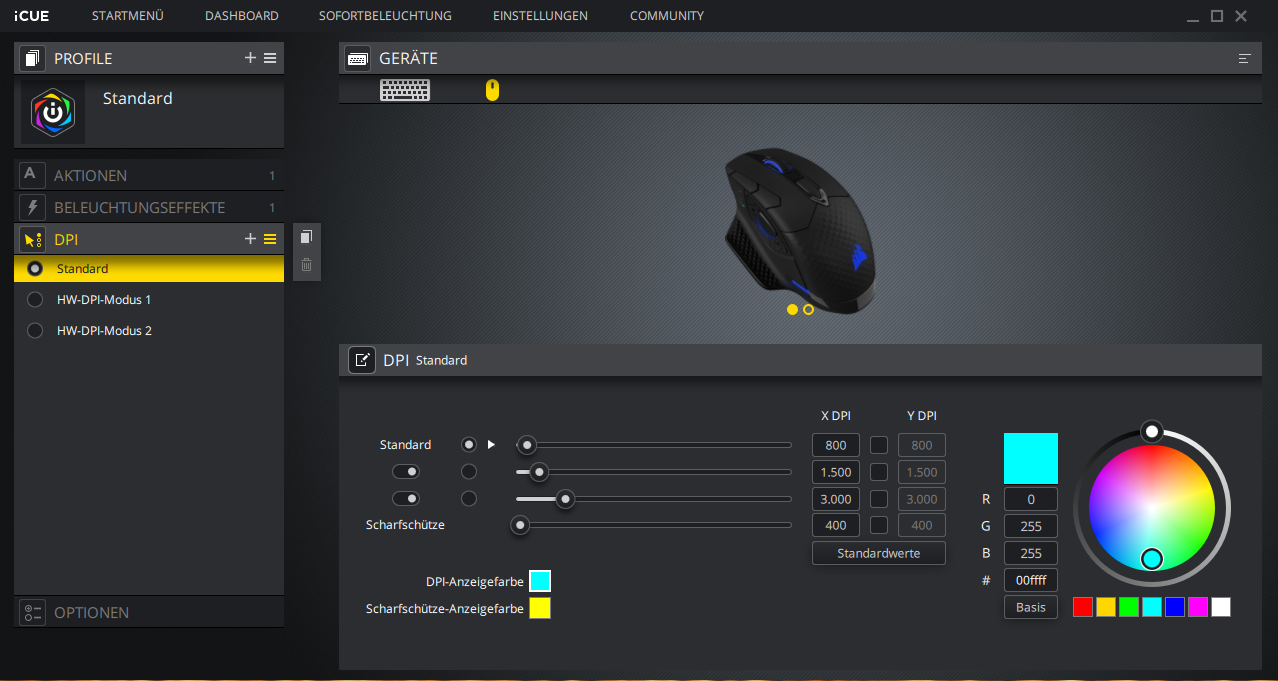This screenshot has width=1278, height=681.
Task: Click the R color value field
Action: [x=1031, y=499]
